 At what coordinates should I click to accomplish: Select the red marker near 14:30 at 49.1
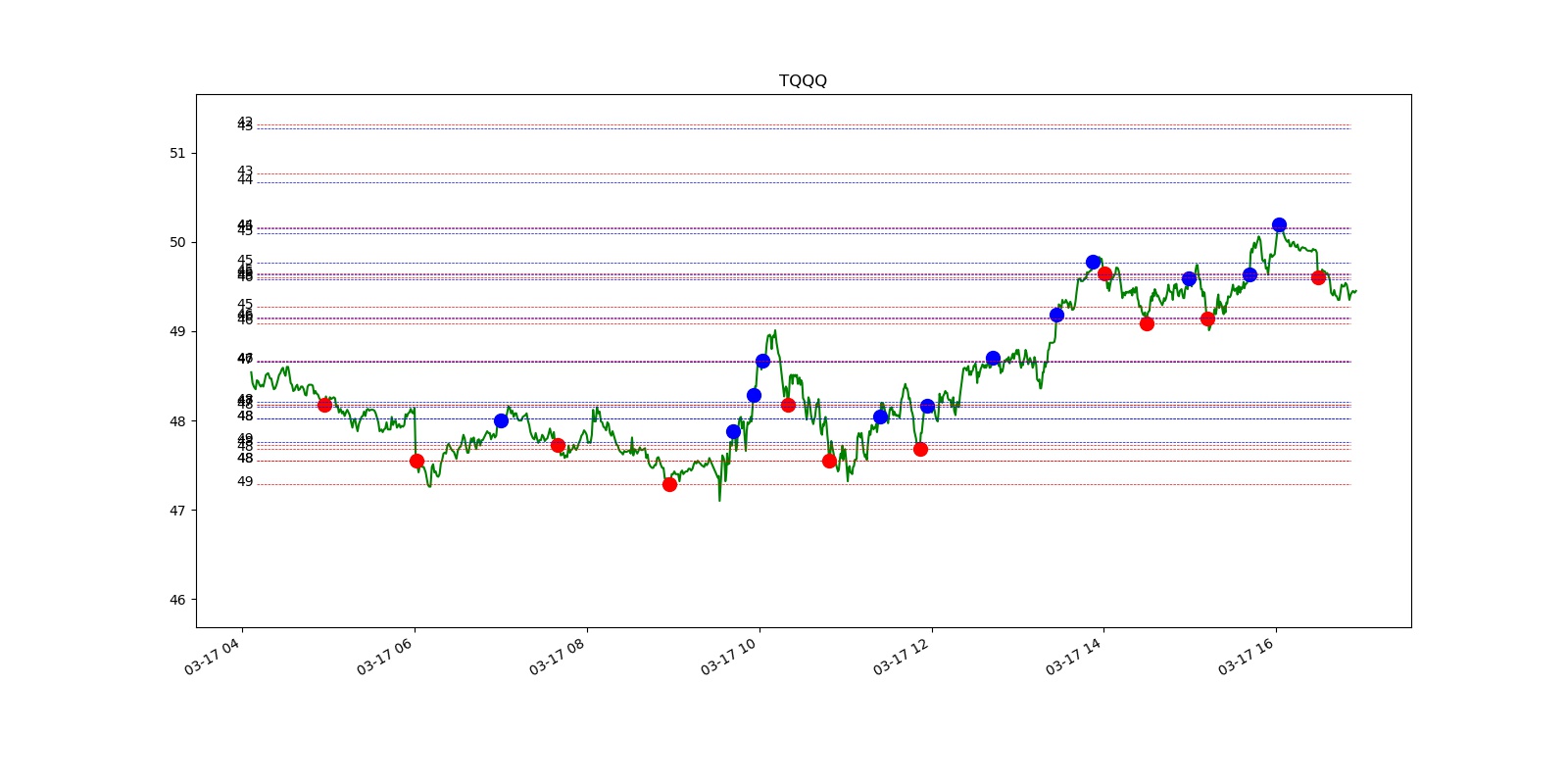[x=1147, y=323]
